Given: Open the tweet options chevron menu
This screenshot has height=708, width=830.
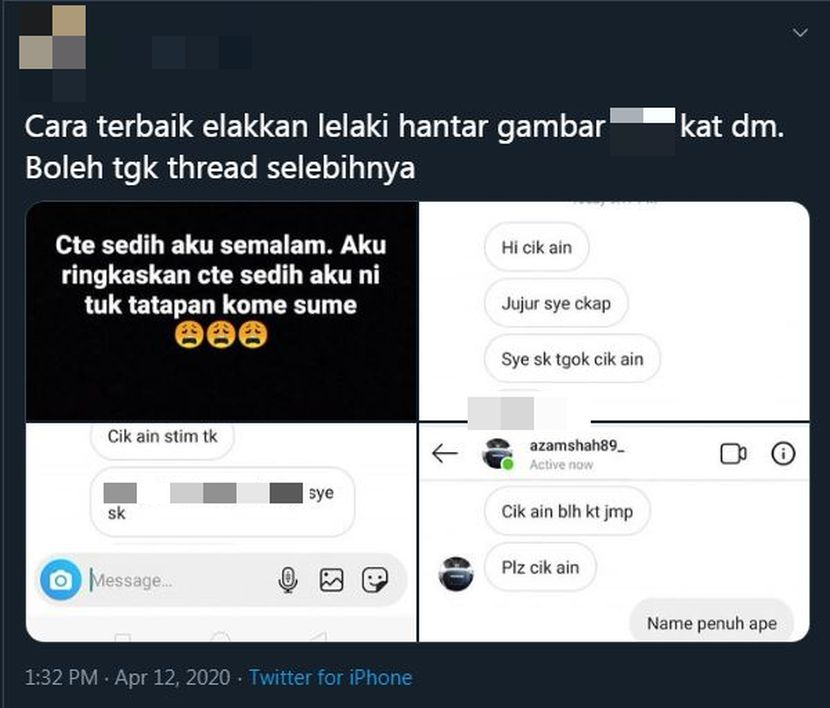Looking at the screenshot, I should (800, 33).
